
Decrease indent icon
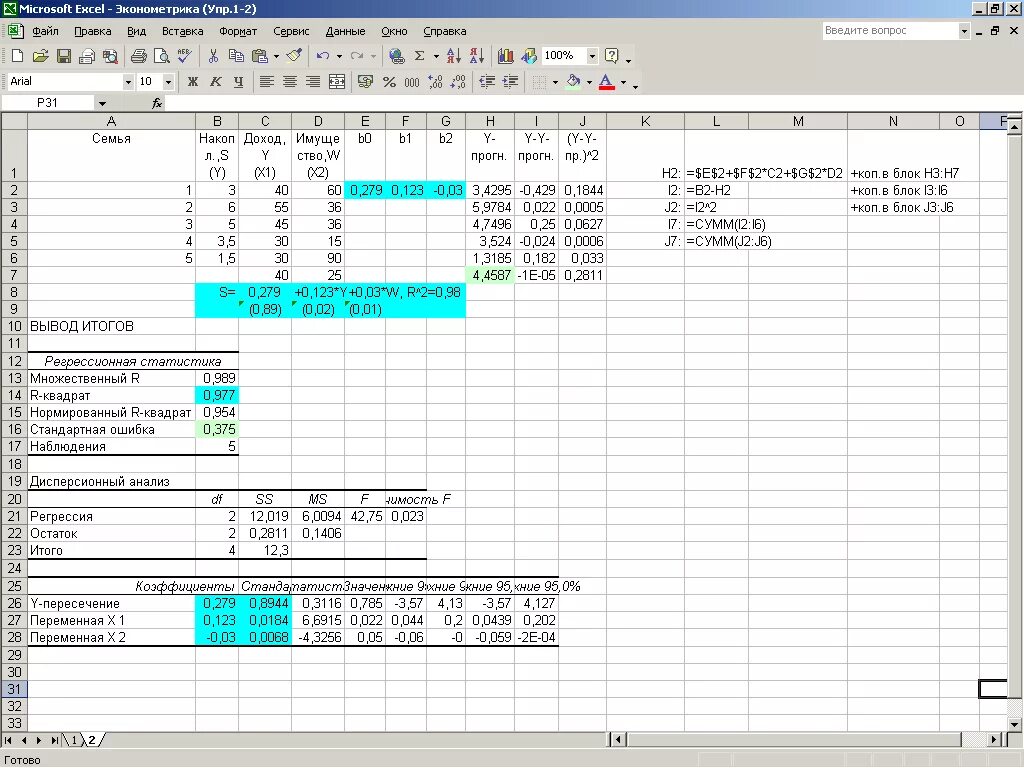[487, 82]
